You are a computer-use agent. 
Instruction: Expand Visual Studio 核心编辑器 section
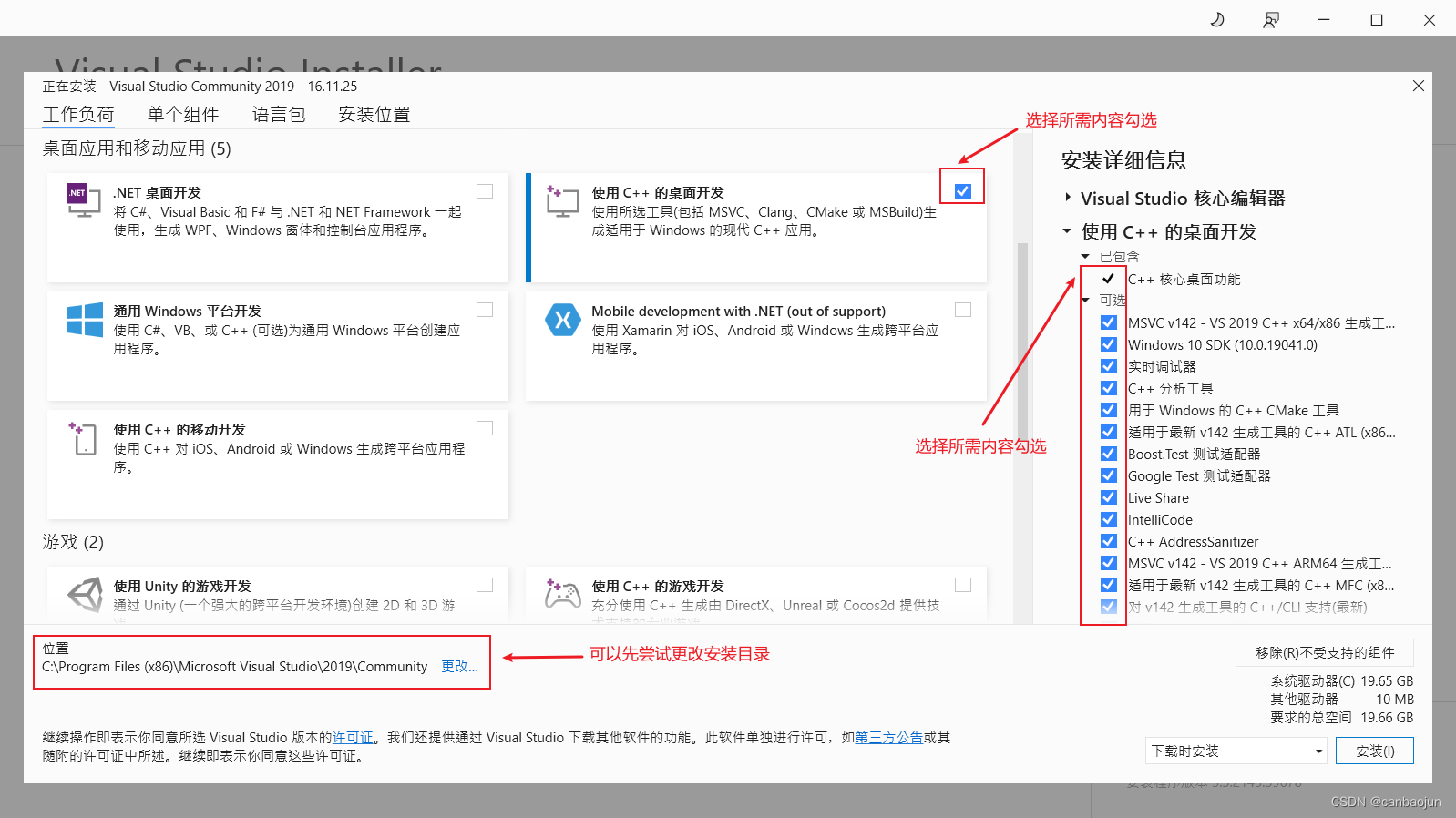click(x=1068, y=198)
